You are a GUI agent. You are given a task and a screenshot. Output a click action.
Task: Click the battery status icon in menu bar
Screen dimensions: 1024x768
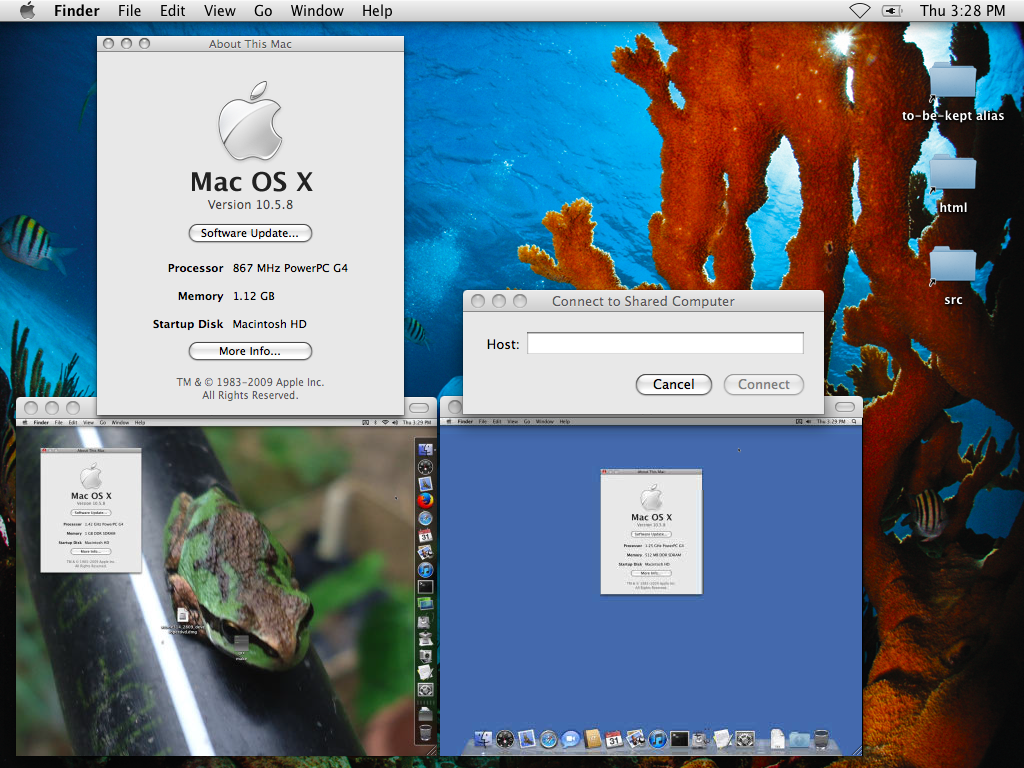coord(892,10)
